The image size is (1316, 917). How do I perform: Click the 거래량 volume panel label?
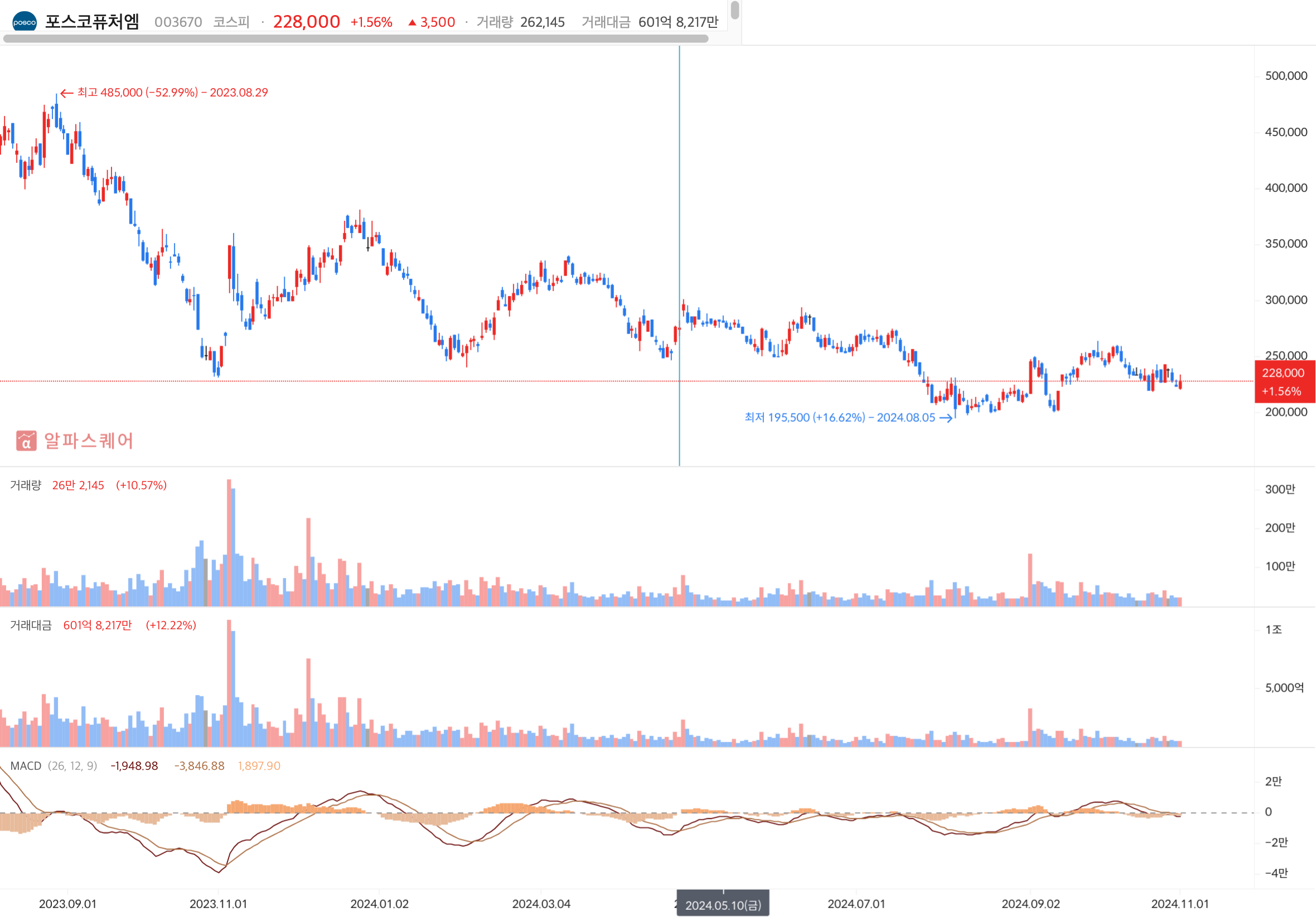(x=26, y=485)
